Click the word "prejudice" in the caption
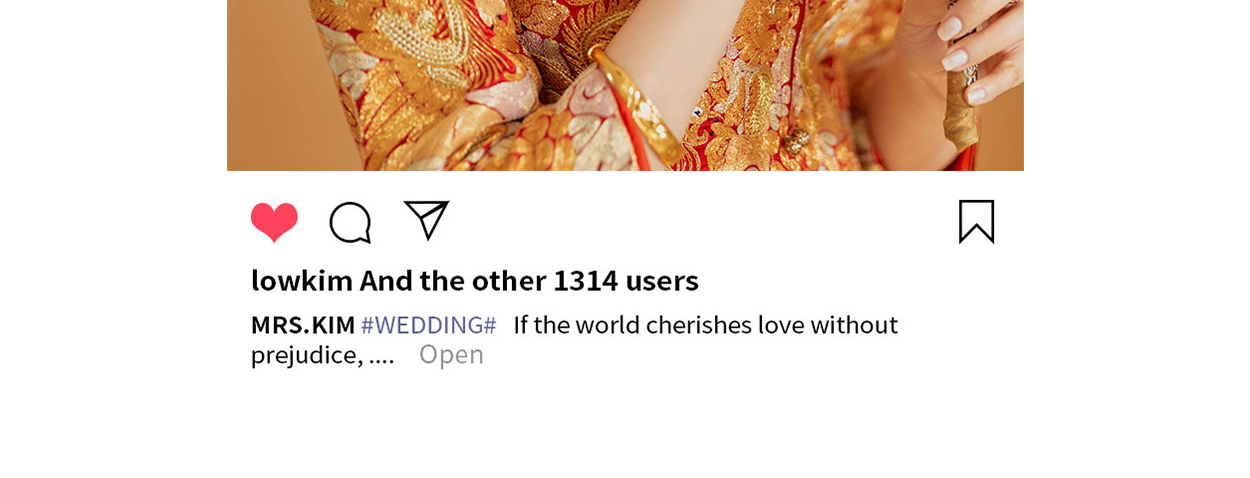 (x=307, y=355)
